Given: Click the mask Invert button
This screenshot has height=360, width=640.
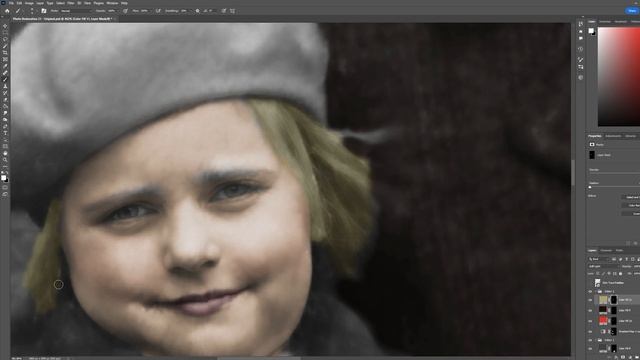Looking at the screenshot, I should click(x=631, y=213).
